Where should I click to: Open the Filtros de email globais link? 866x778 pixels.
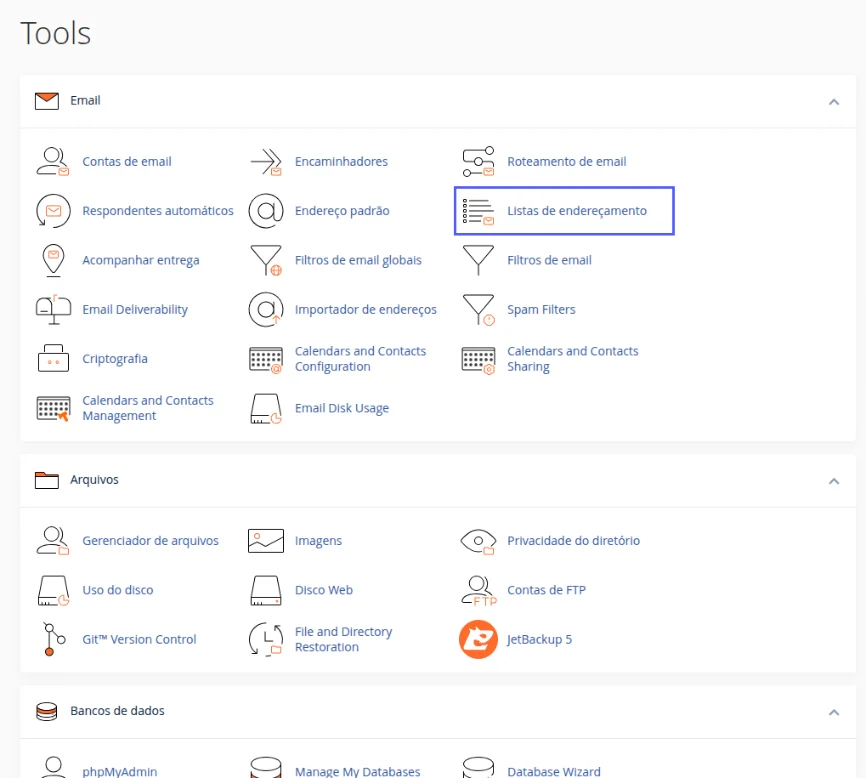(358, 261)
